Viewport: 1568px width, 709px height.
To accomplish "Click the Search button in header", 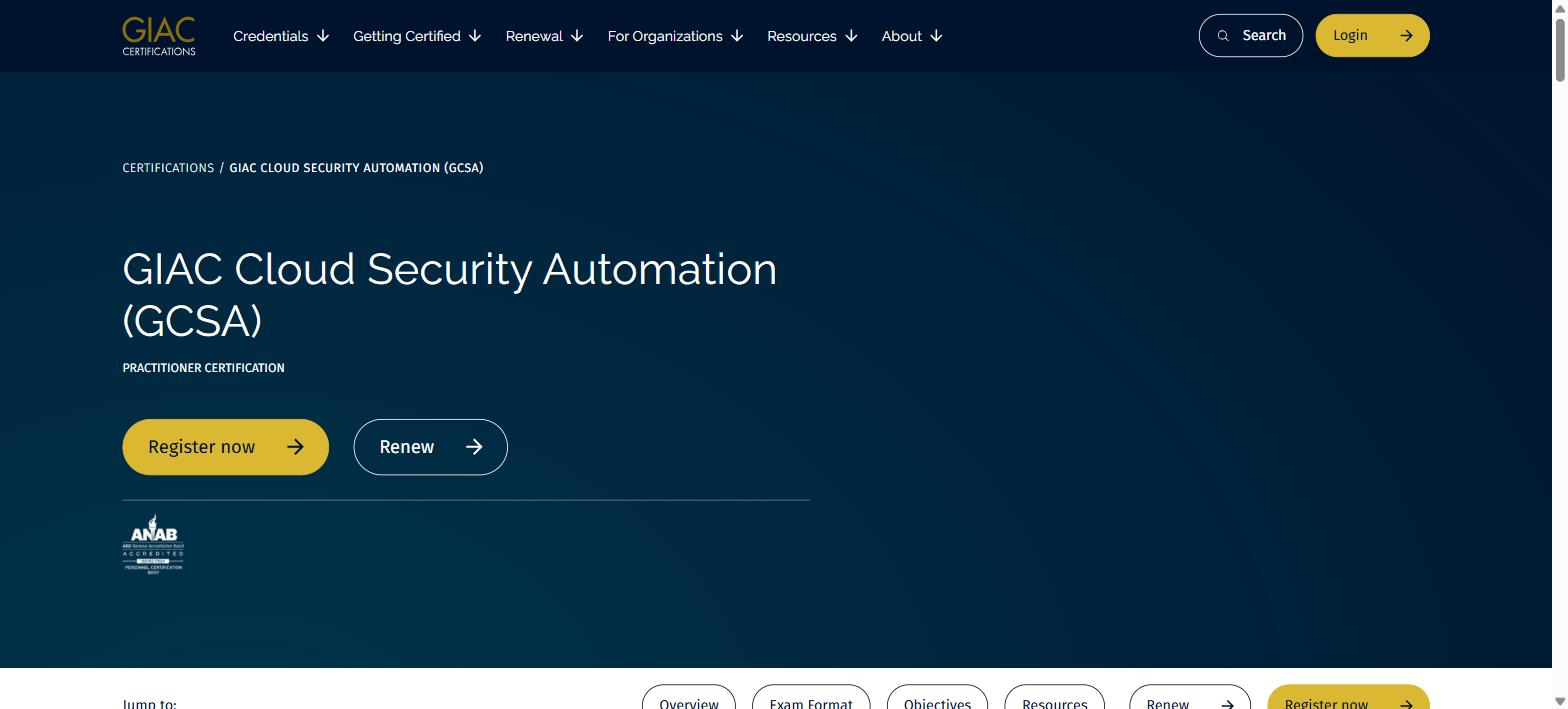I will tap(1251, 35).
